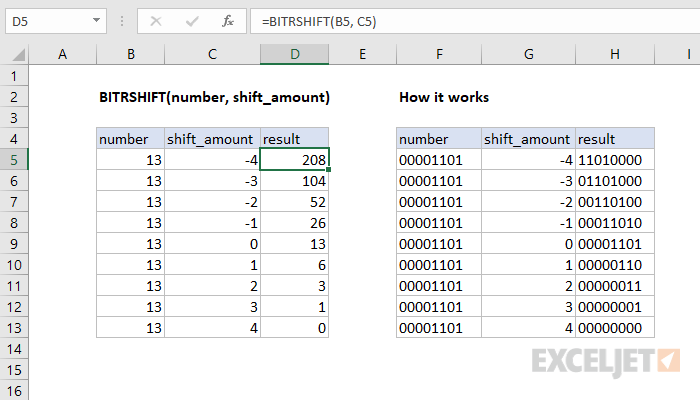Select row 1 header
Screen dimensions: 700x400
[x=14, y=76]
